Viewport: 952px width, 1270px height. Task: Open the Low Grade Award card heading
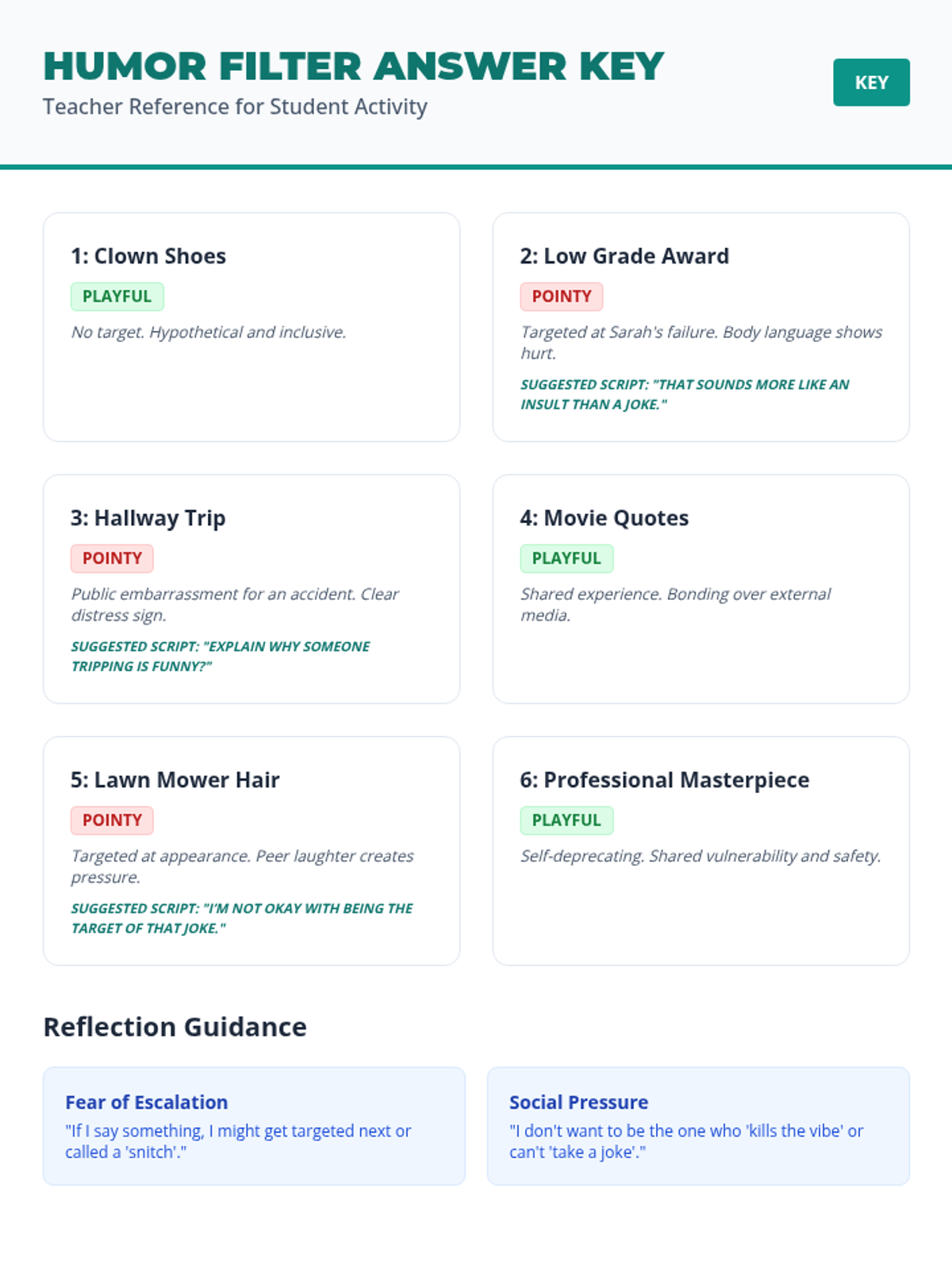624,256
